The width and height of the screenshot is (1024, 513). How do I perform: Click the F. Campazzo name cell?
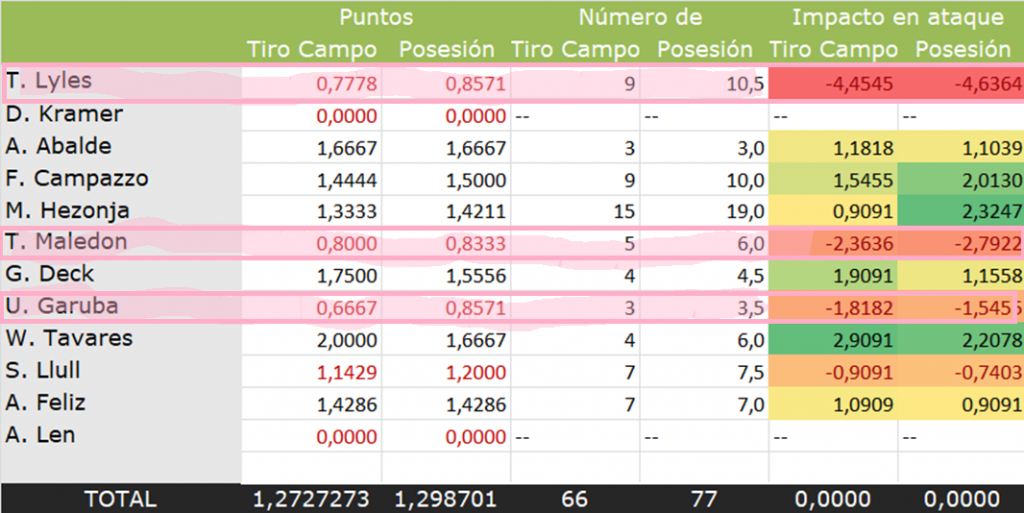pyautogui.click(x=78, y=179)
